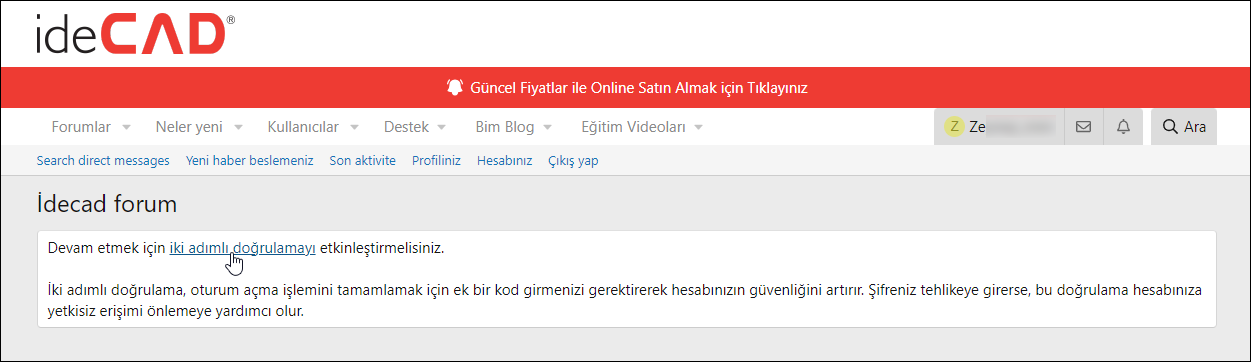Open Search direct messages link
The image size is (1251, 362).
[x=103, y=160]
